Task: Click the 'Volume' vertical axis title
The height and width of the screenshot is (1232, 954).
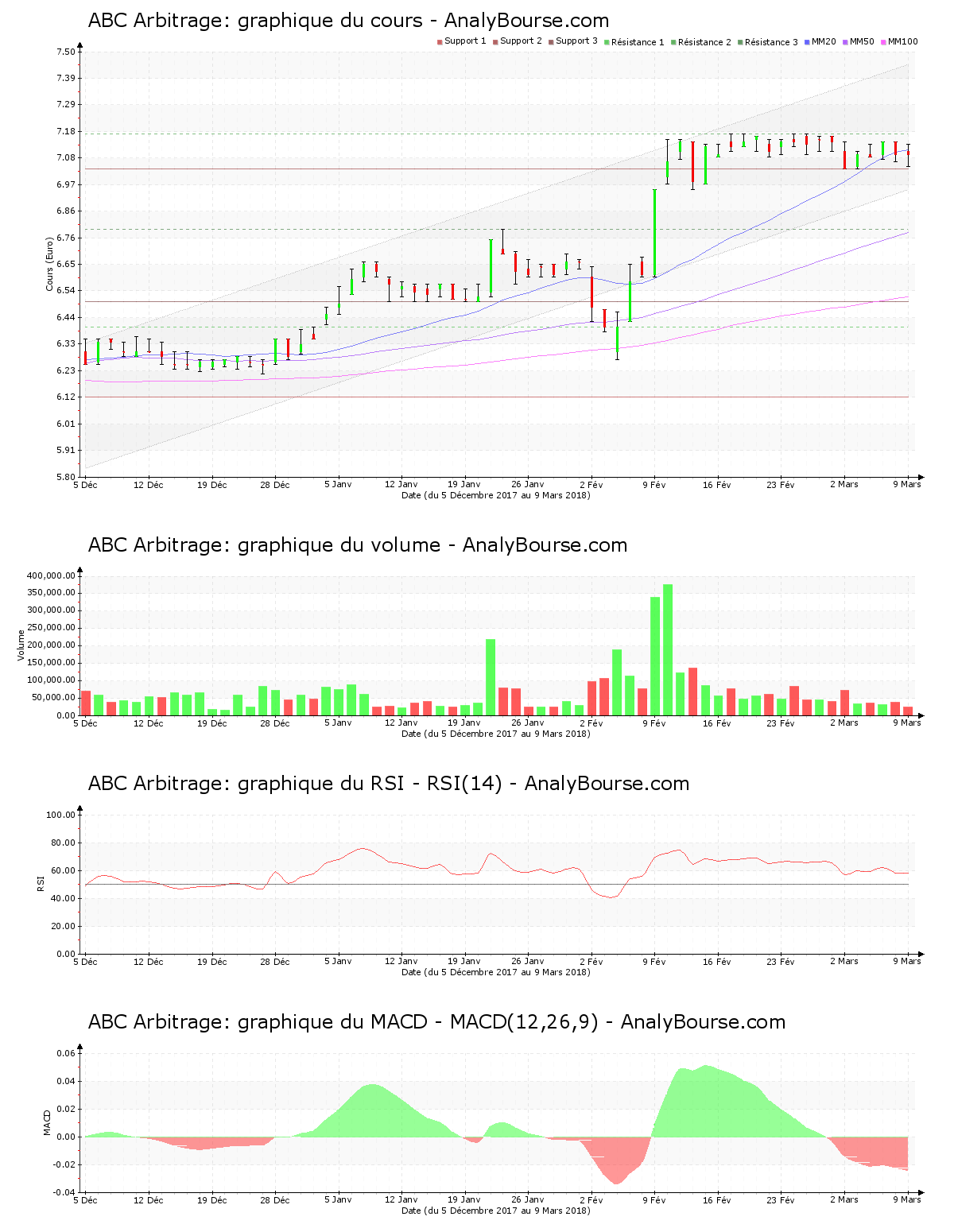Action: click(x=21, y=645)
